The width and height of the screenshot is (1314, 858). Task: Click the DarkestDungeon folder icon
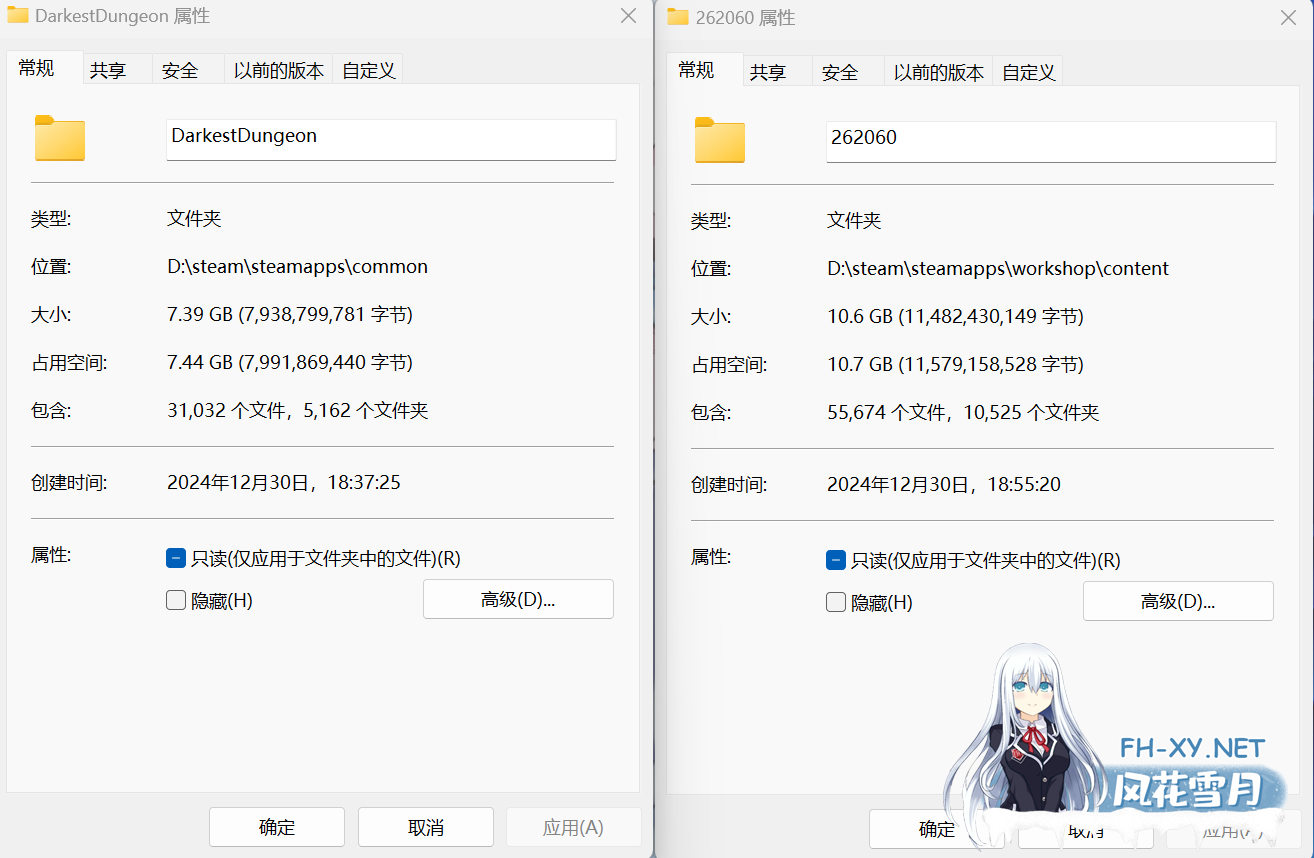click(59, 139)
